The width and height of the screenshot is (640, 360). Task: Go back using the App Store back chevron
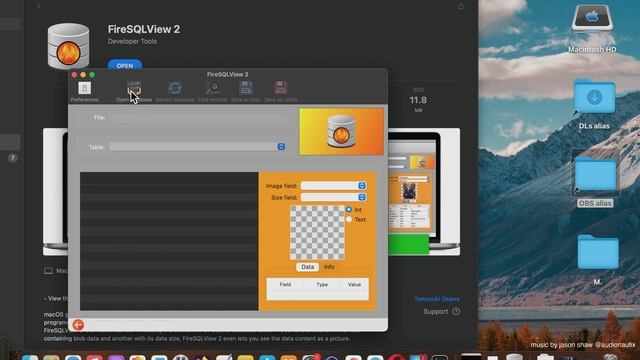(x=38, y=6)
